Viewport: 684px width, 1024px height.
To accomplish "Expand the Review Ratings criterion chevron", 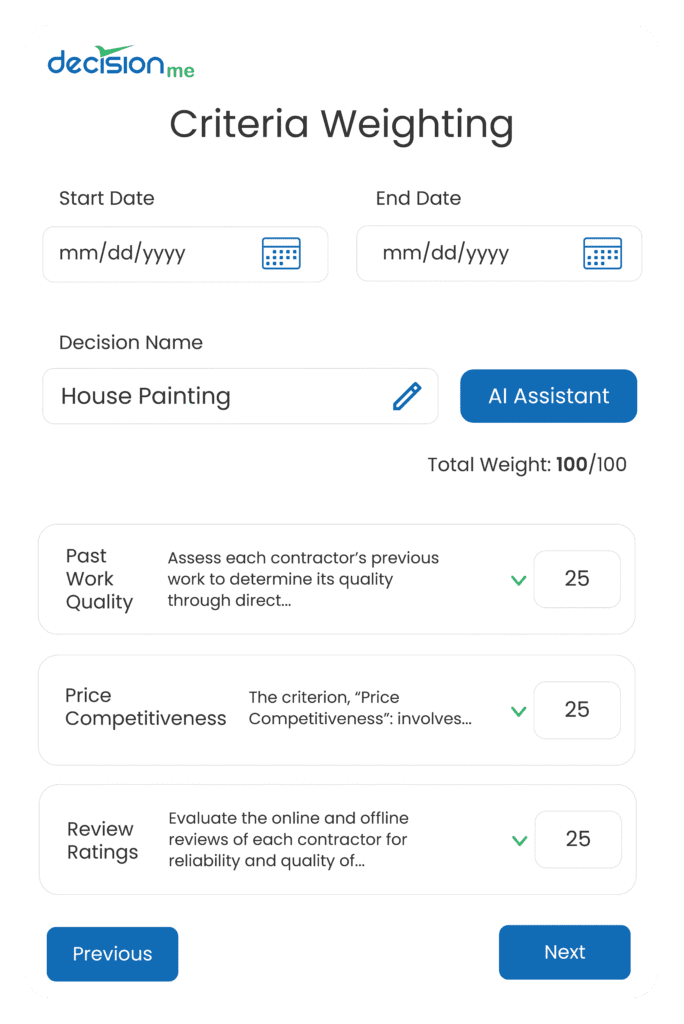I will click(x=519, y=840).
